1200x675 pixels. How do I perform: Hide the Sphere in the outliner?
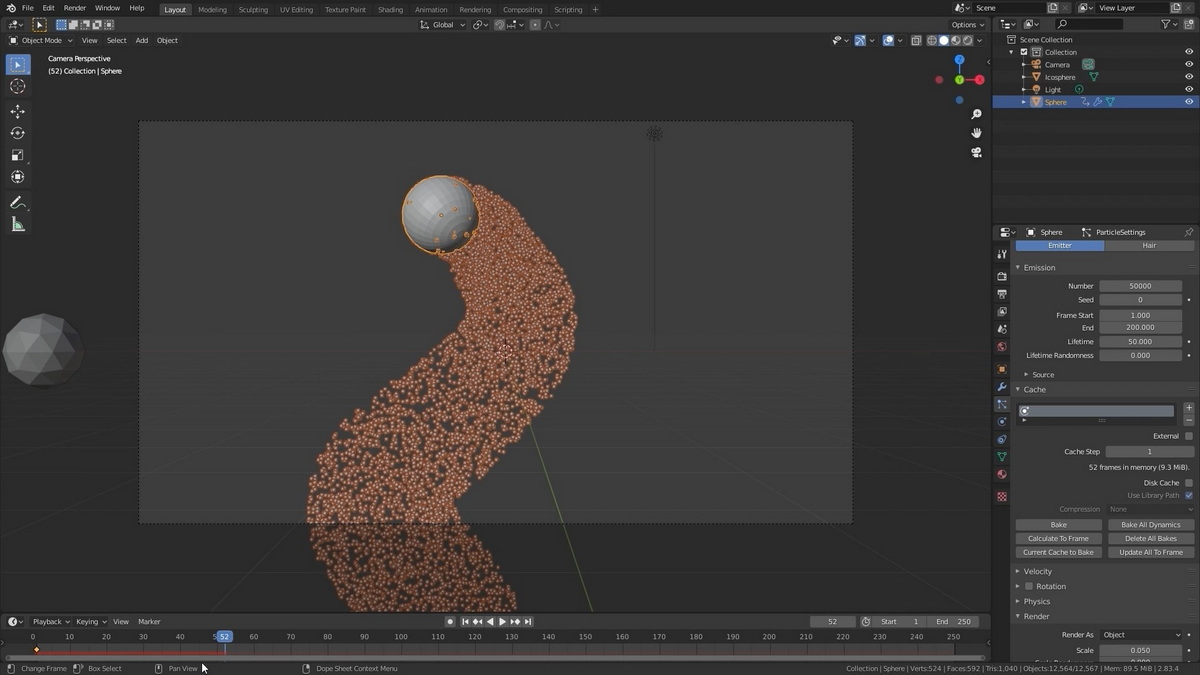click(x=1189, y=102)
